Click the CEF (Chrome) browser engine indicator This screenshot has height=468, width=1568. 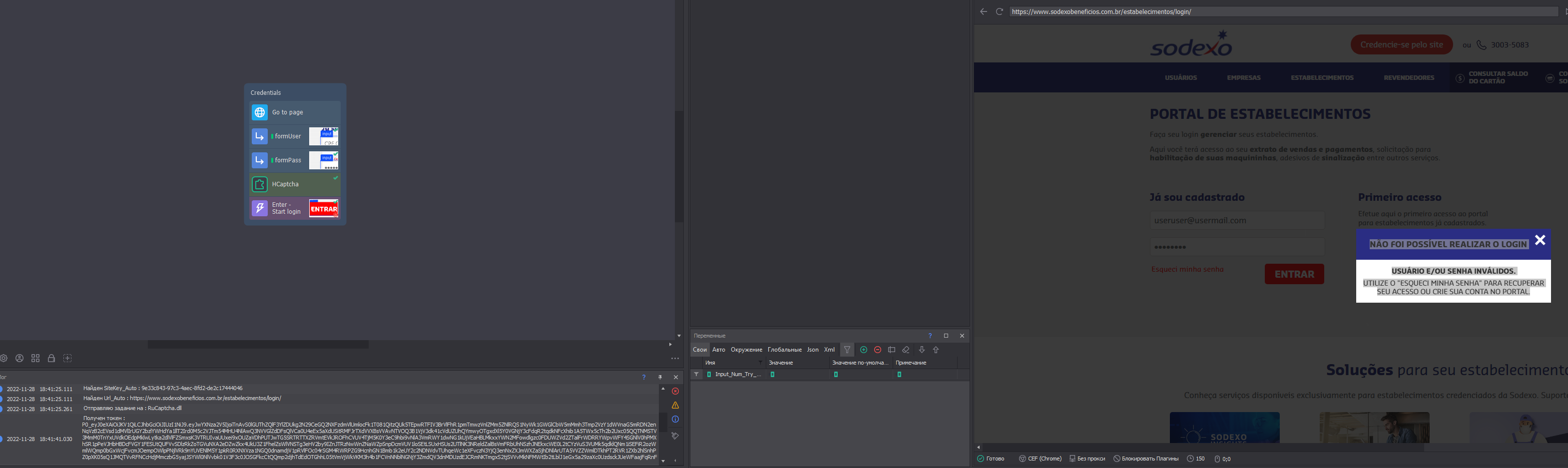1041,459
